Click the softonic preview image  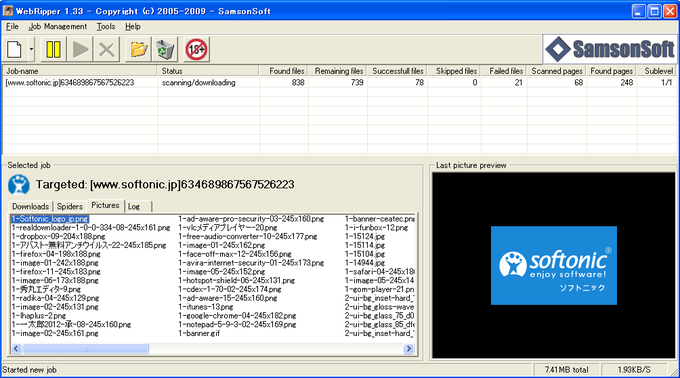click(x=554, y=265)
